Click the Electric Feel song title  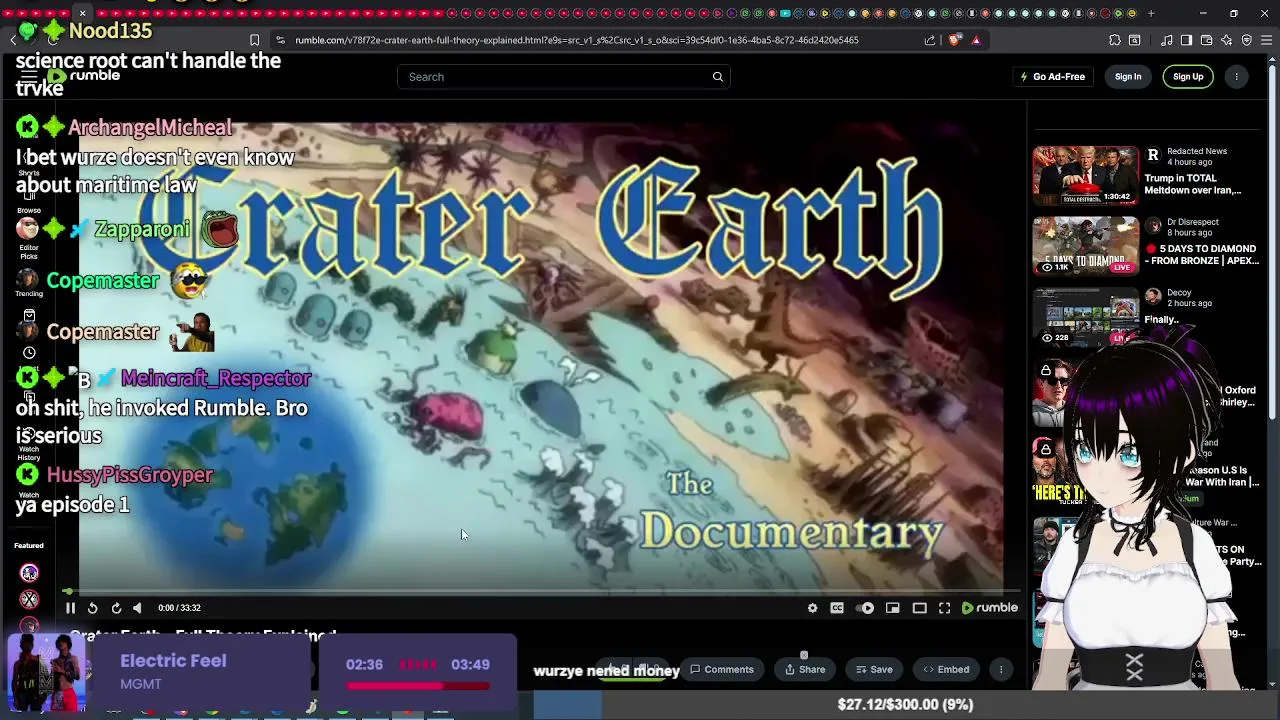[173, 661]
